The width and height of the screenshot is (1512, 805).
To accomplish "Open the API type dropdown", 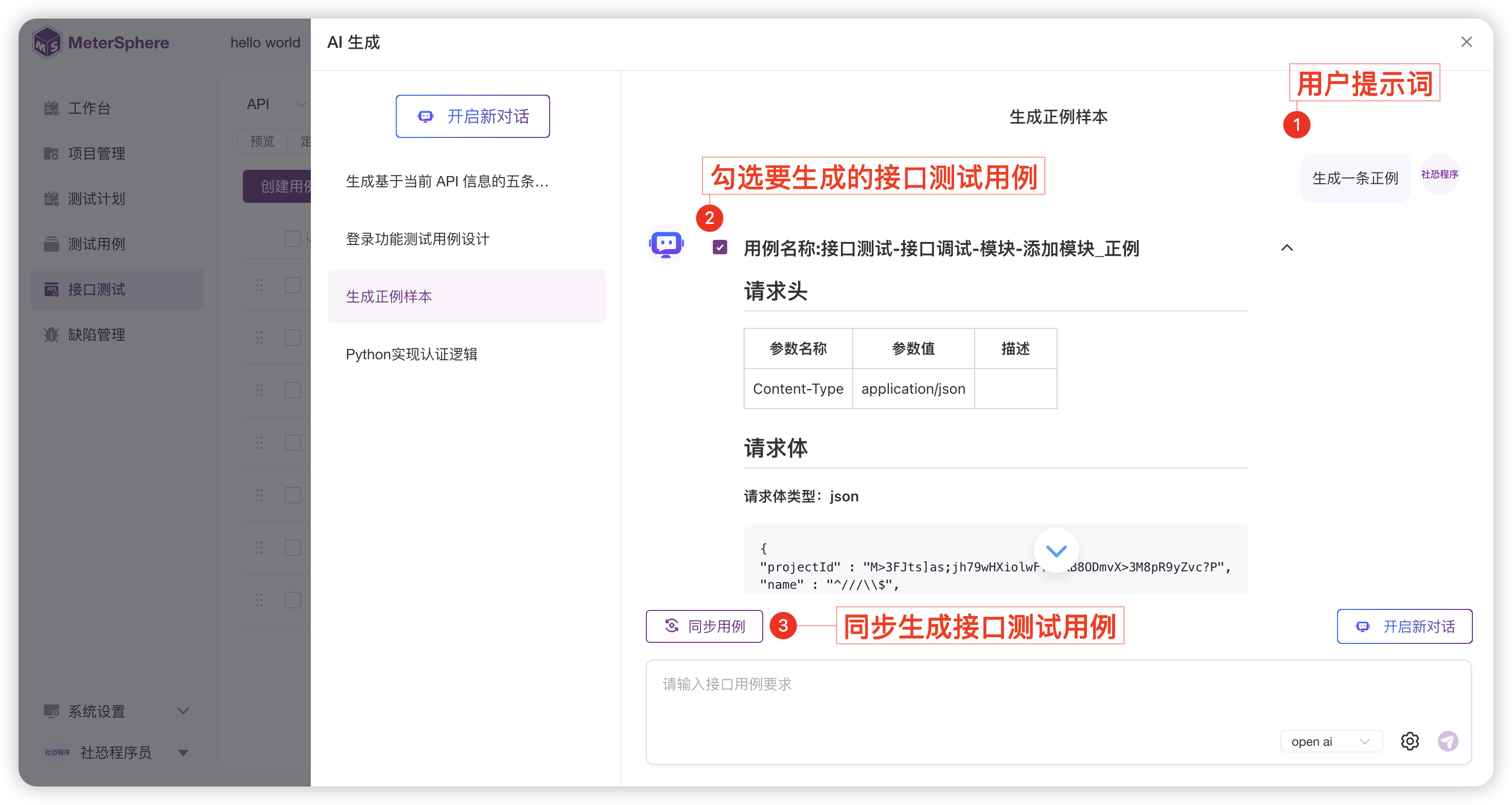I will pos(276,104).
